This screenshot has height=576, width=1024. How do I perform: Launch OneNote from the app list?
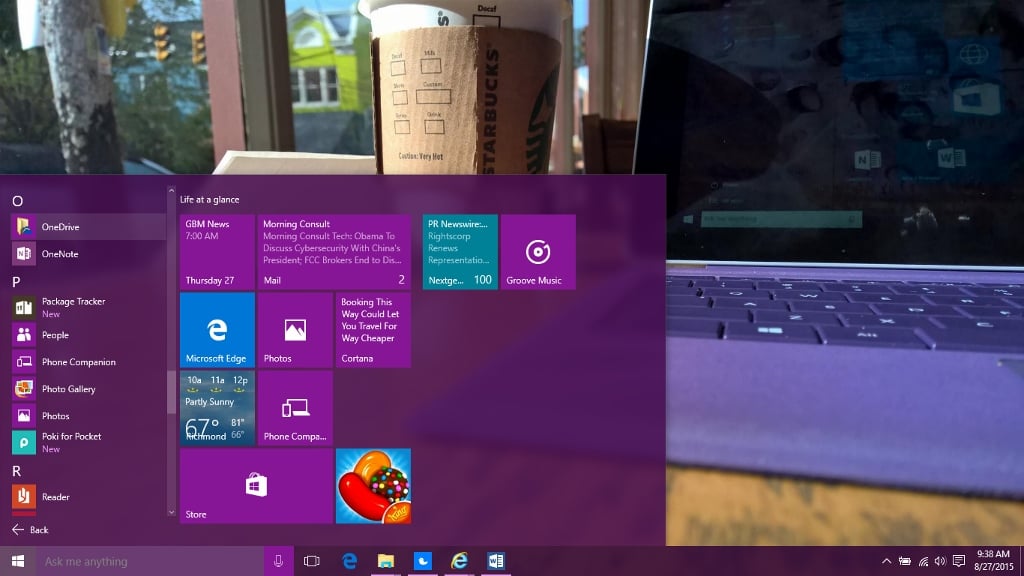tap(88, 253)
